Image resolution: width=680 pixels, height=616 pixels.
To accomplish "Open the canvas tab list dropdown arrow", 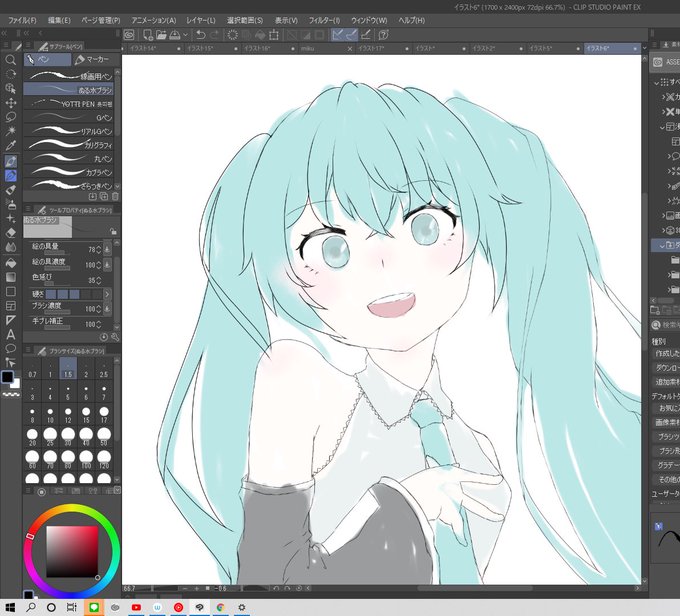I will click(x=644, y=48).
